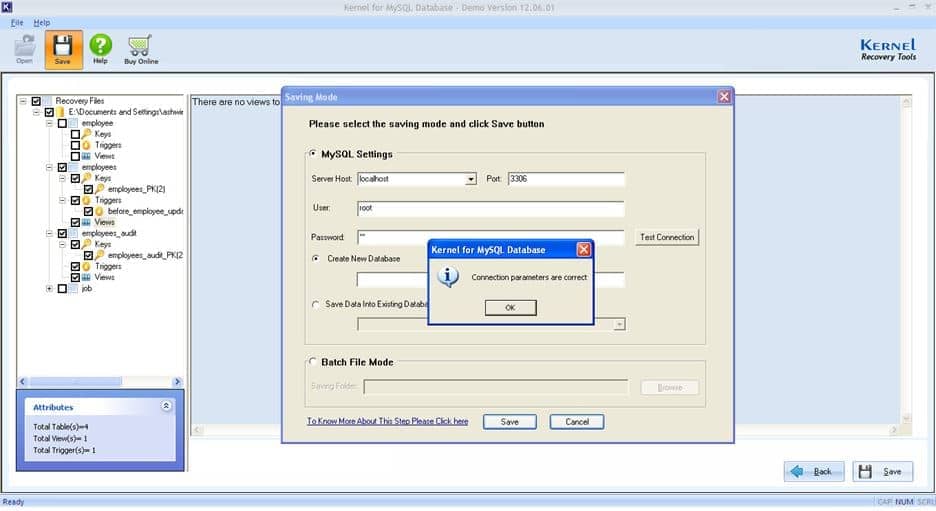Collapse the Attributes panel chevron
Image resolution: width=936 pixels, height=511 pixels.
click(166, 406)
